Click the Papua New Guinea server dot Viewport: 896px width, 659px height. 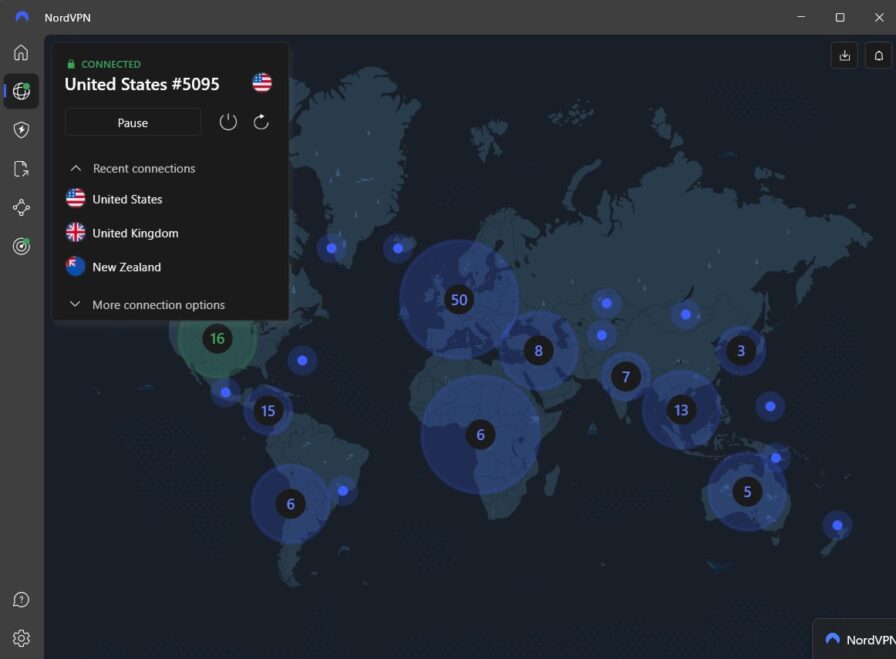click(775, 457)
